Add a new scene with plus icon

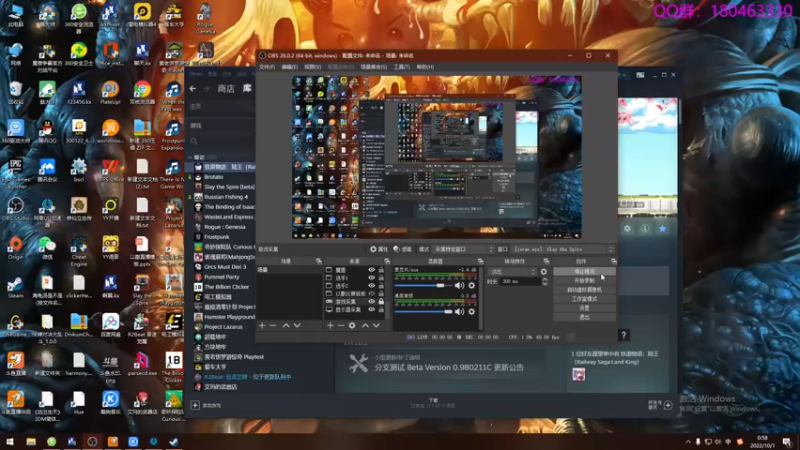[x=262, y=326]
